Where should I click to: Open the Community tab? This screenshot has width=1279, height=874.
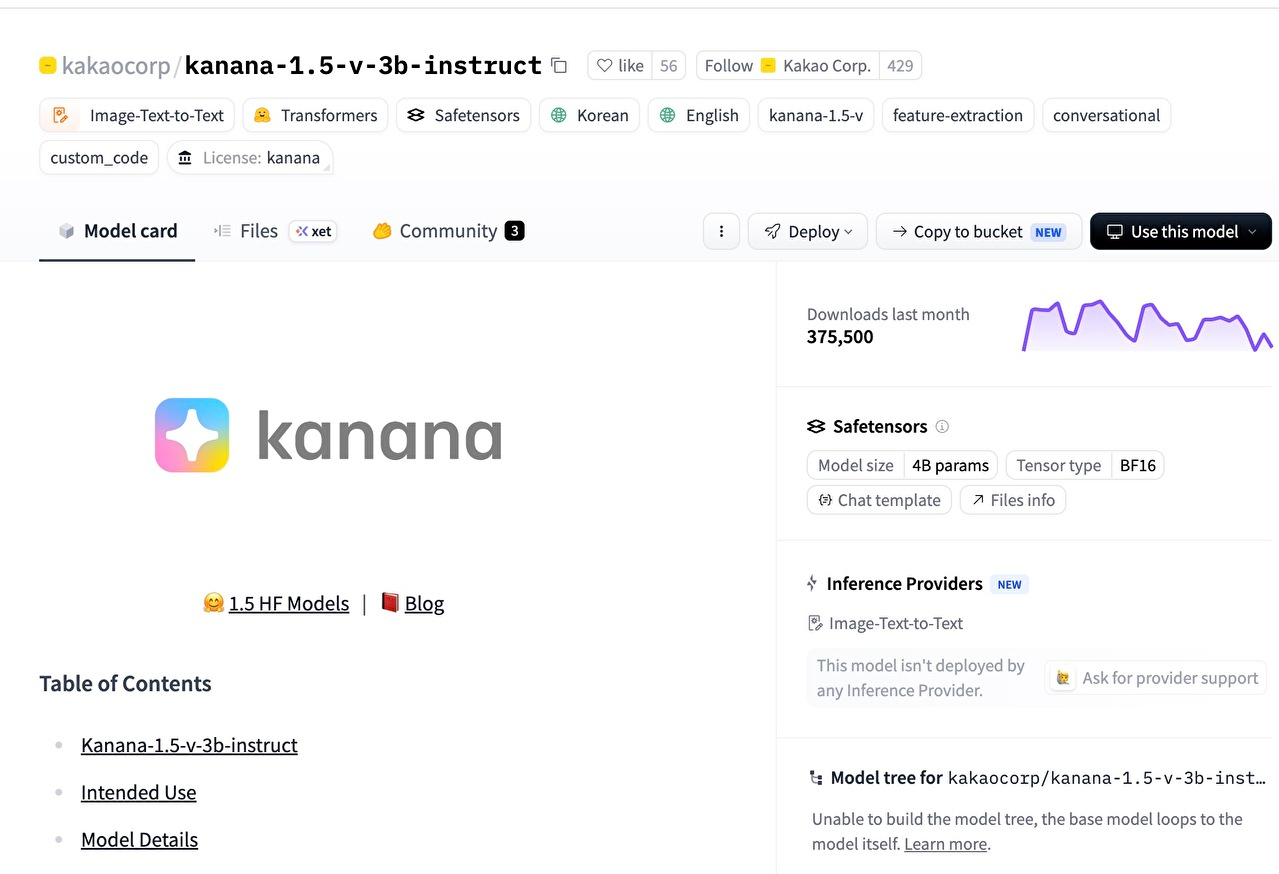tap(448, 231)
